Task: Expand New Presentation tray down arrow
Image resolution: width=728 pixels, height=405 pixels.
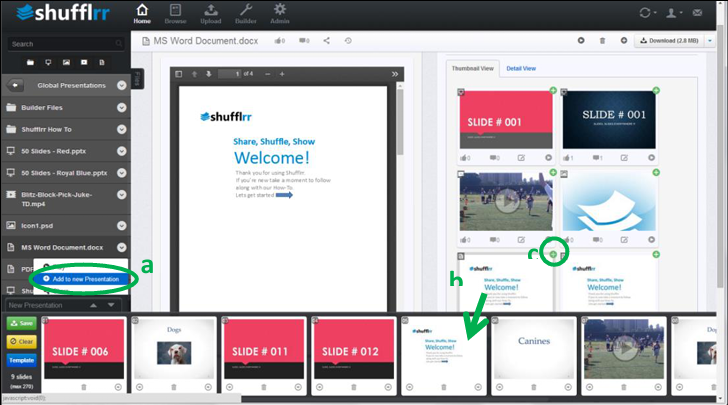Action: (111, 305)
